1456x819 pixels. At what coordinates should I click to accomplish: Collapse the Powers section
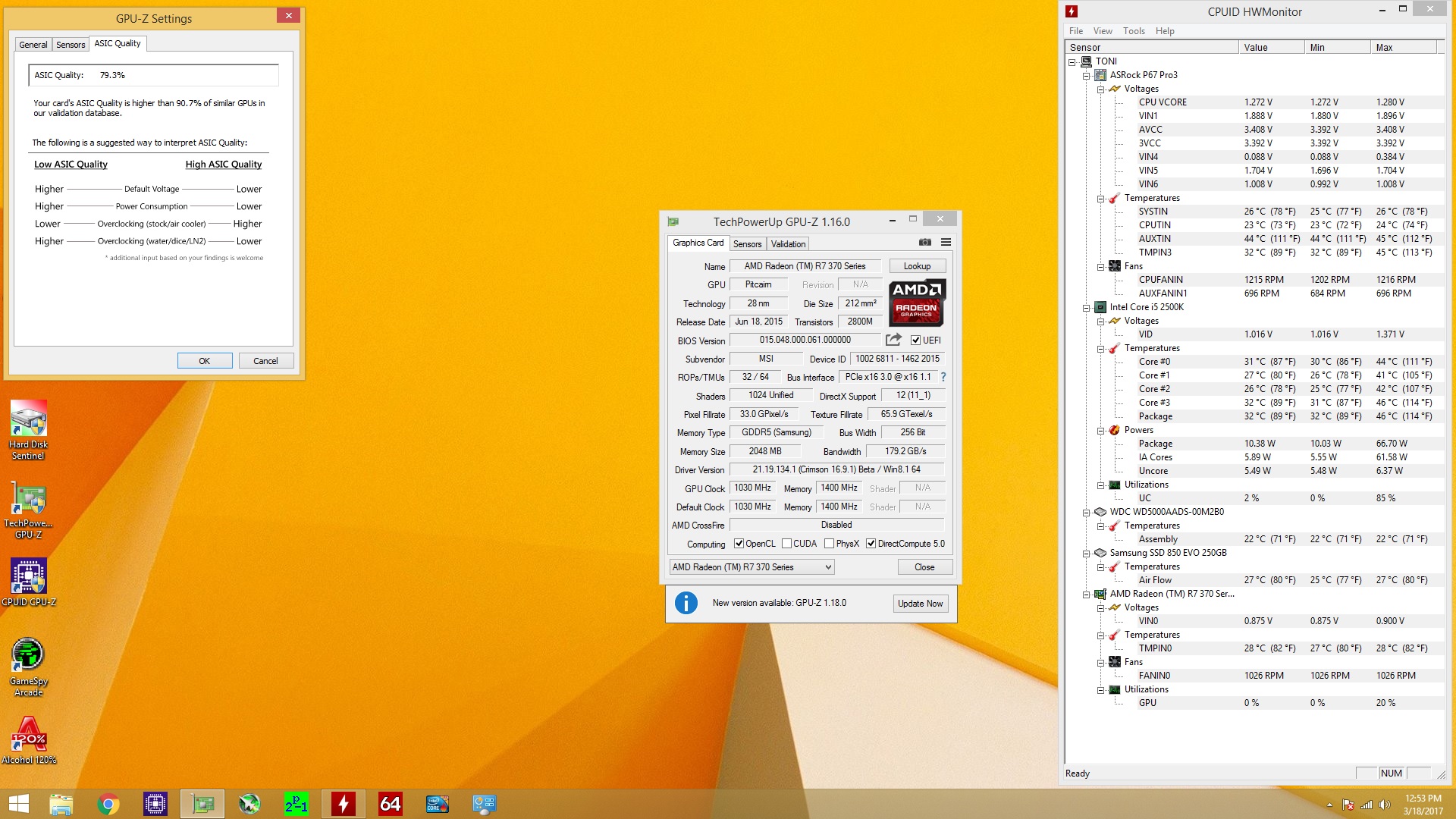click(1100, 431)
